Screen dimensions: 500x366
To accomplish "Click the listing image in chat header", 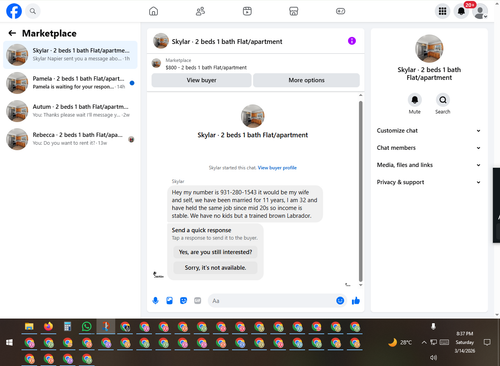I will [x=161, y=41].
